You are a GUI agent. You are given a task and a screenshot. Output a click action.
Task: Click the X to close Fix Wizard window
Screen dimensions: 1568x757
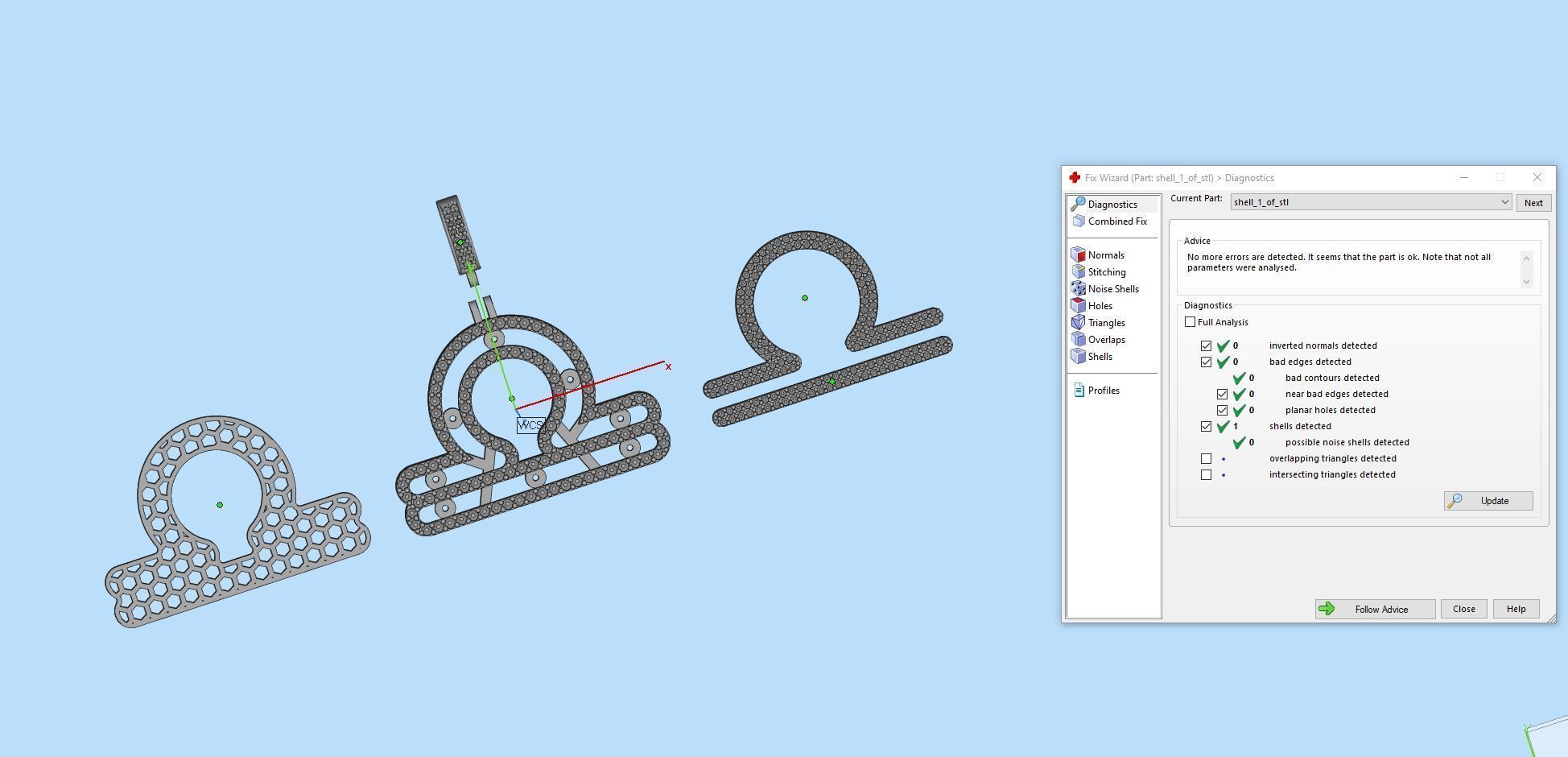(x=1537, y=177)
